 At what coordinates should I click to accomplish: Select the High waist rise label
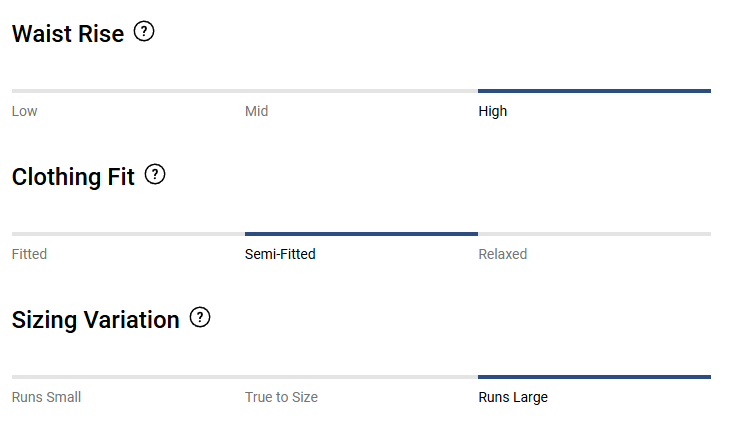(x=493, y=111)
